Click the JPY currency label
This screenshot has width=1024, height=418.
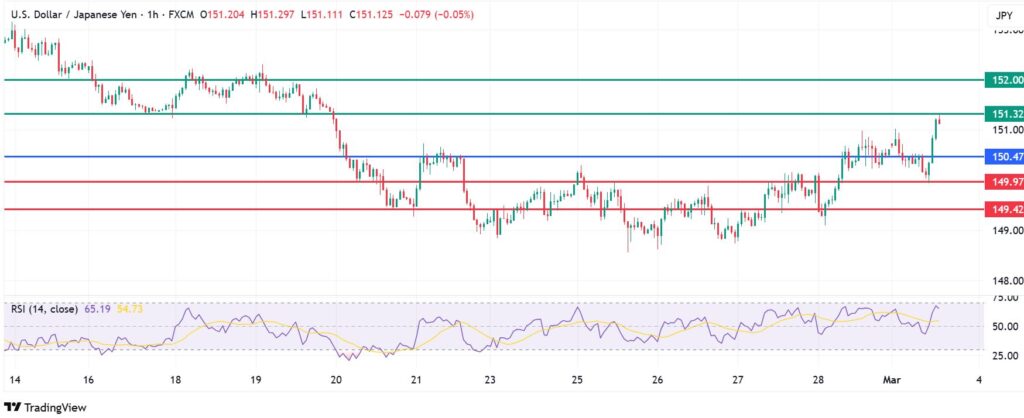point(1003,15)
